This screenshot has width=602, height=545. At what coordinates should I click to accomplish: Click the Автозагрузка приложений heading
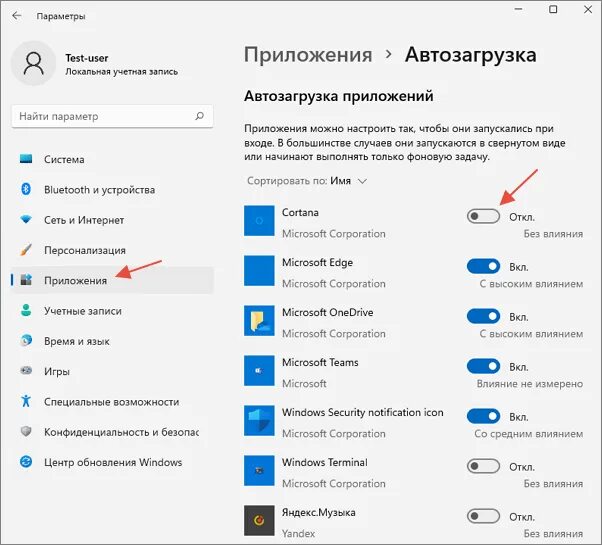point(339,96)
